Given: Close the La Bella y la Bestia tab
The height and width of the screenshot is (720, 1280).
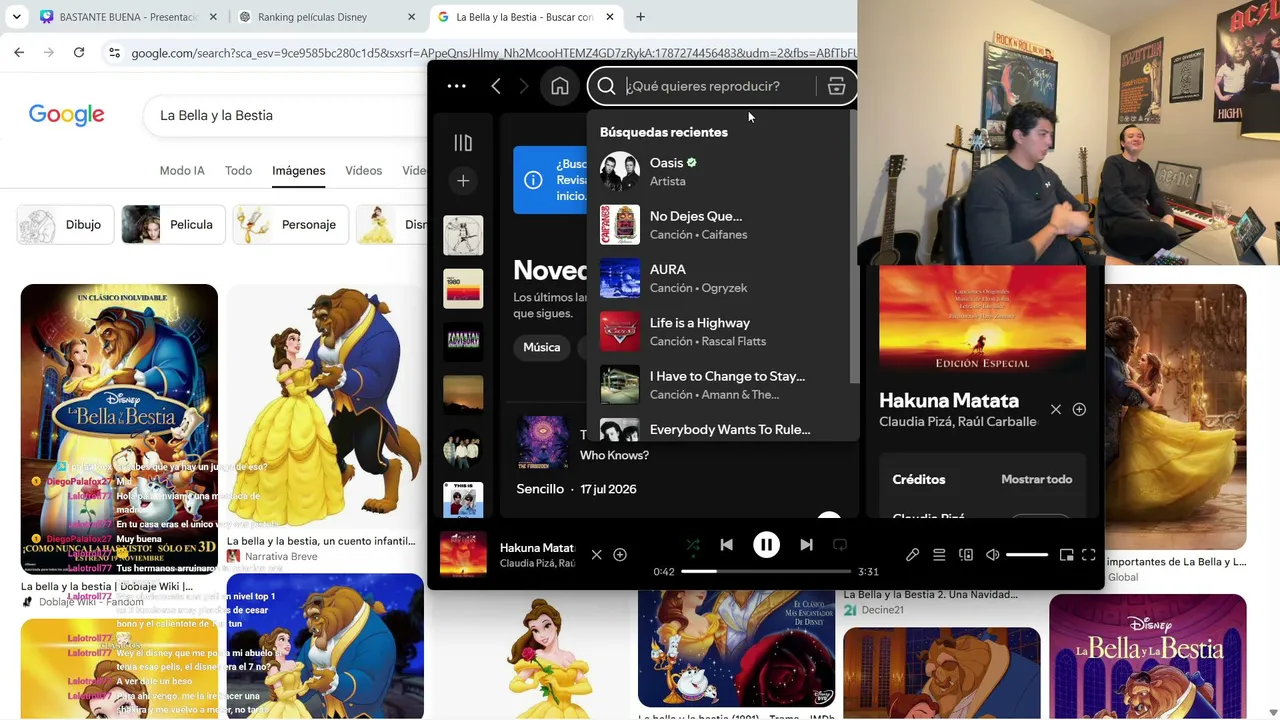Looking at the screenshot, I should click(x=611, y=17).
